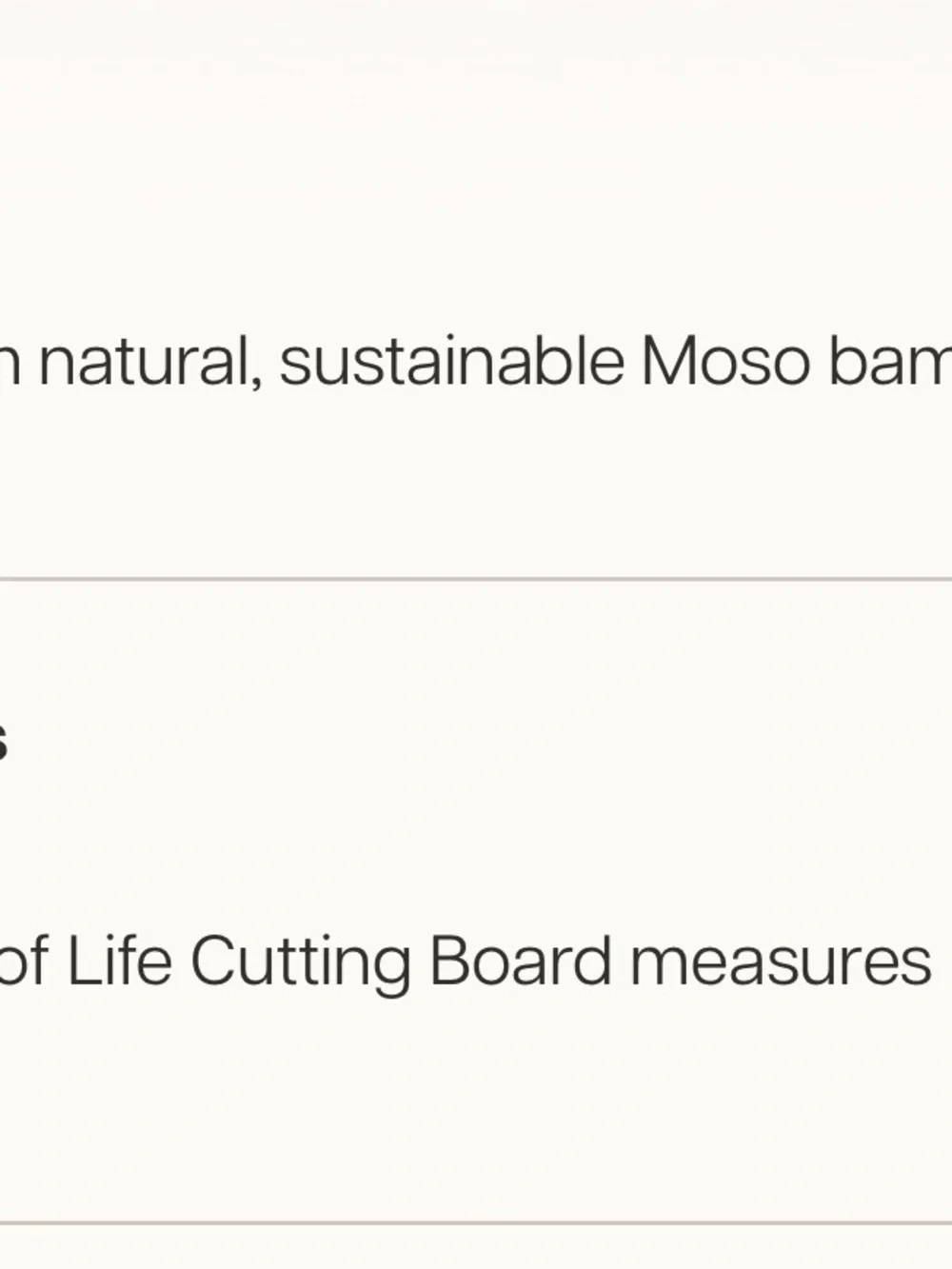The width and height of the screenshot is (952, 1269).
Task: Click the partial letter before "natural"
Action: pos(9,367)
